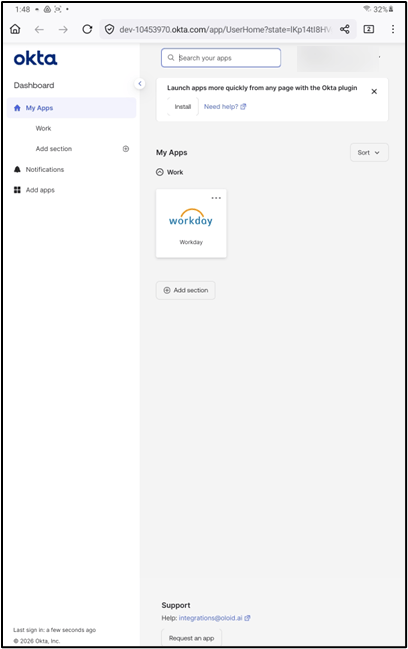Click Add section in the sidebar
The height and width of the screenshot is (649, 408).
pos(54,149)
